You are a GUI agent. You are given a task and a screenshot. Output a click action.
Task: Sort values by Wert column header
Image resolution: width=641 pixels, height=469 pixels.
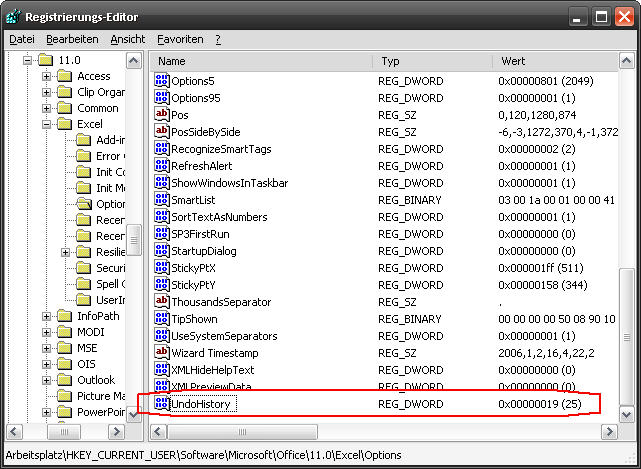(x=556, y=61)
